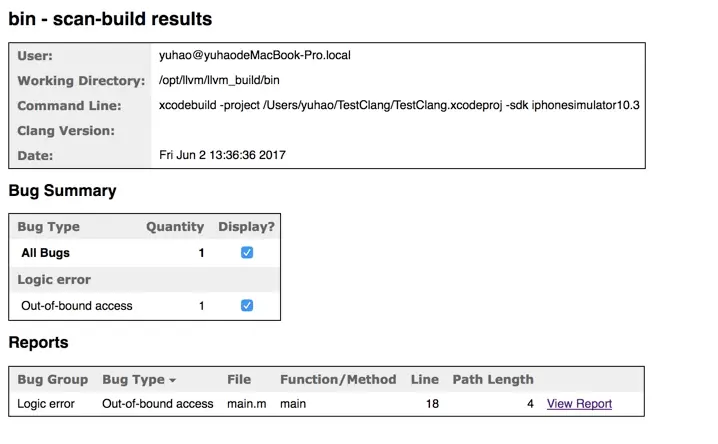Image resolution: width=718 pixels, height=444 pixels.
Task: Sort reports by Function/Method header
Action: point(338,379)
